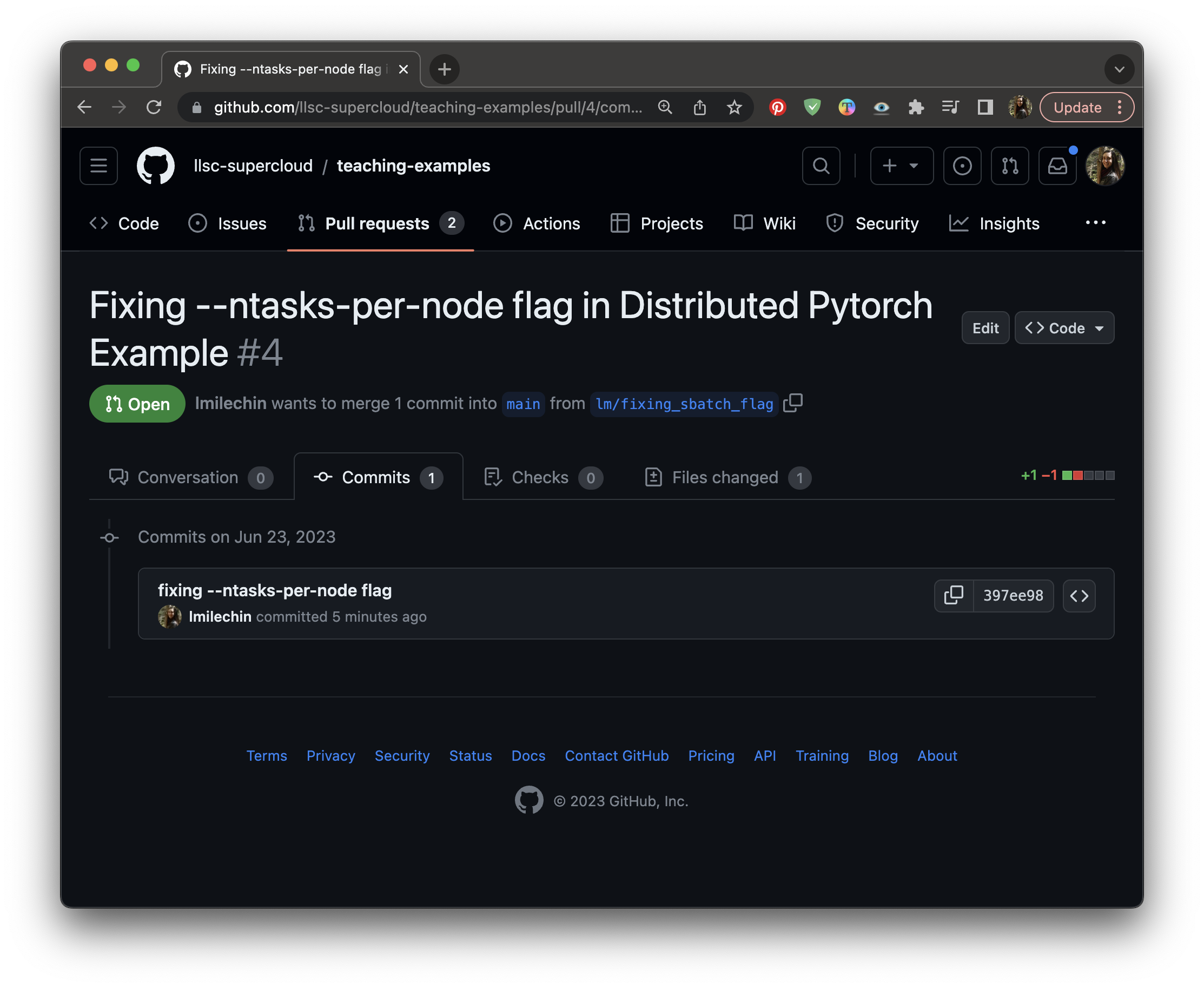Open your issues circle-dot icon in header
The width and height of the screenshot is (1204, 988).
962,166
